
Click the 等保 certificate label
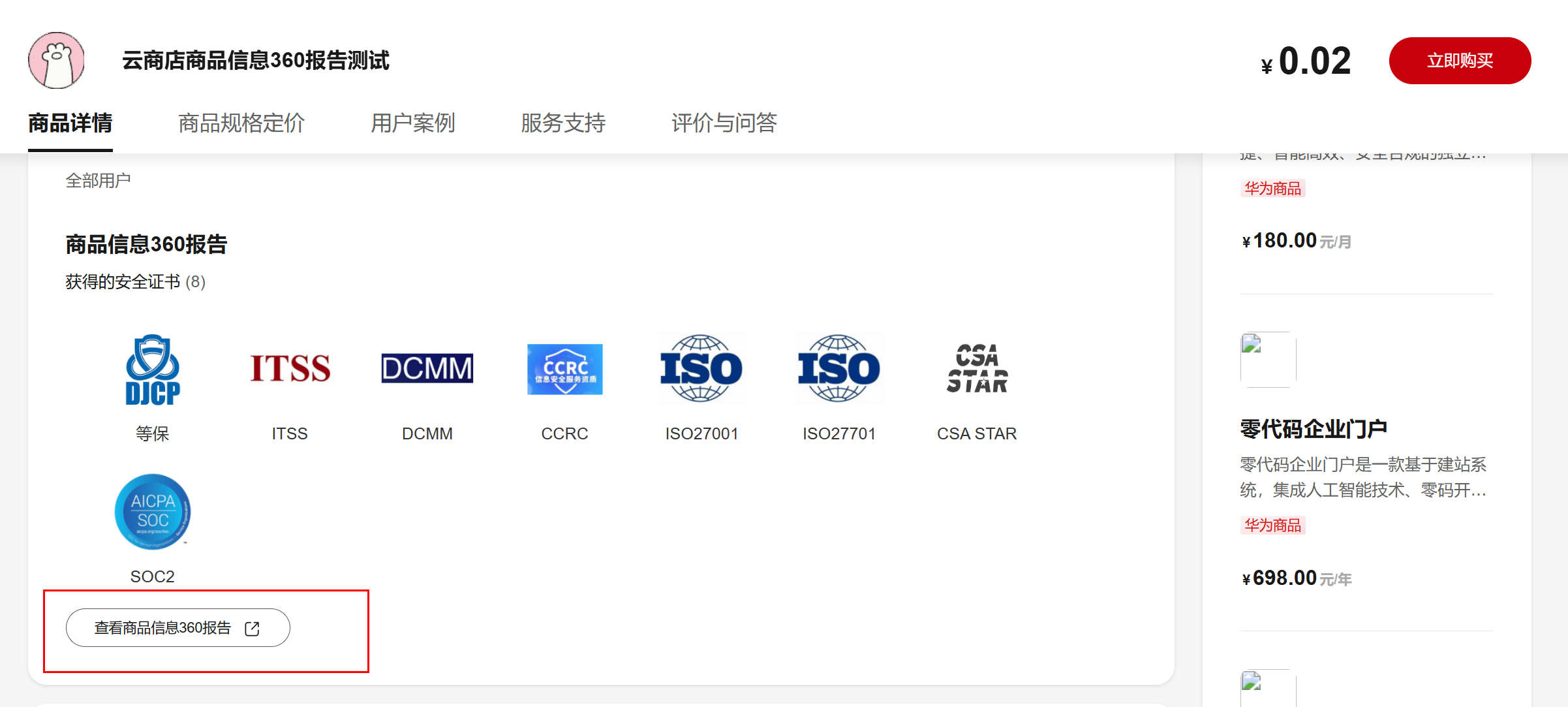153,433
